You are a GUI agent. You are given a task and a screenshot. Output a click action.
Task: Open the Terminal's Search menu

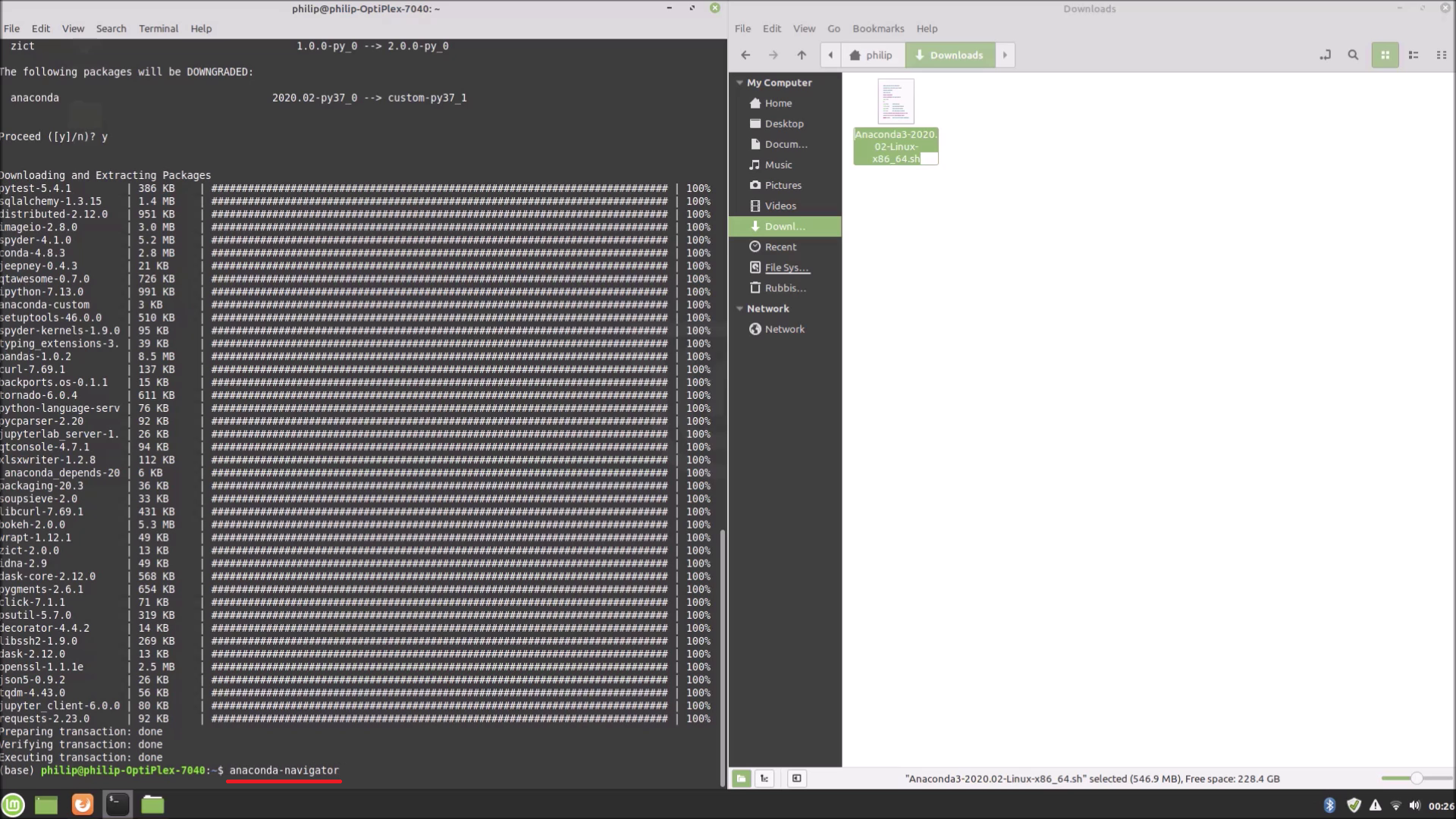click(x=111, y=28)
